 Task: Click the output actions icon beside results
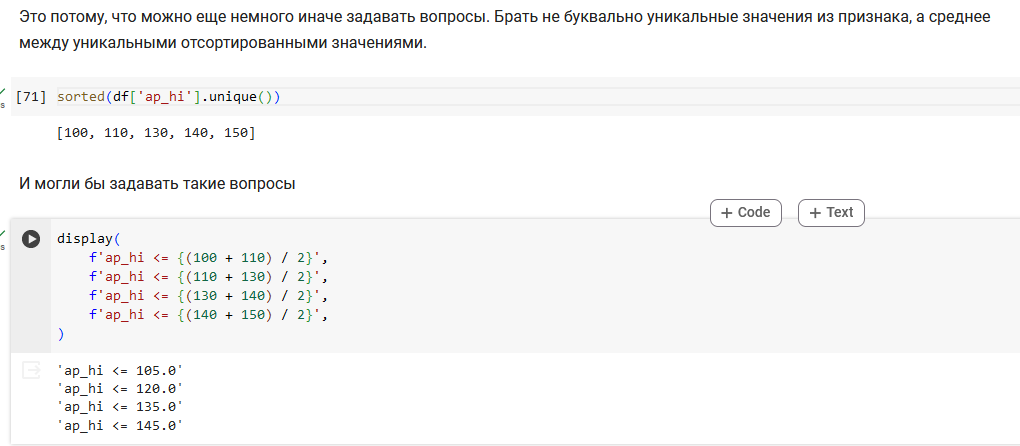point(31,370)
